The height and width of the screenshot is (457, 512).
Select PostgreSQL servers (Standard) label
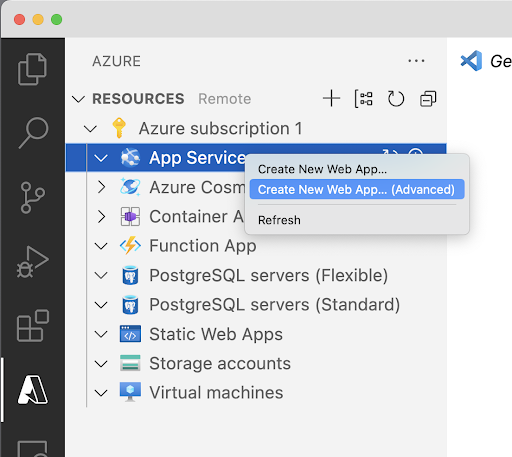[x=275, y=305]
